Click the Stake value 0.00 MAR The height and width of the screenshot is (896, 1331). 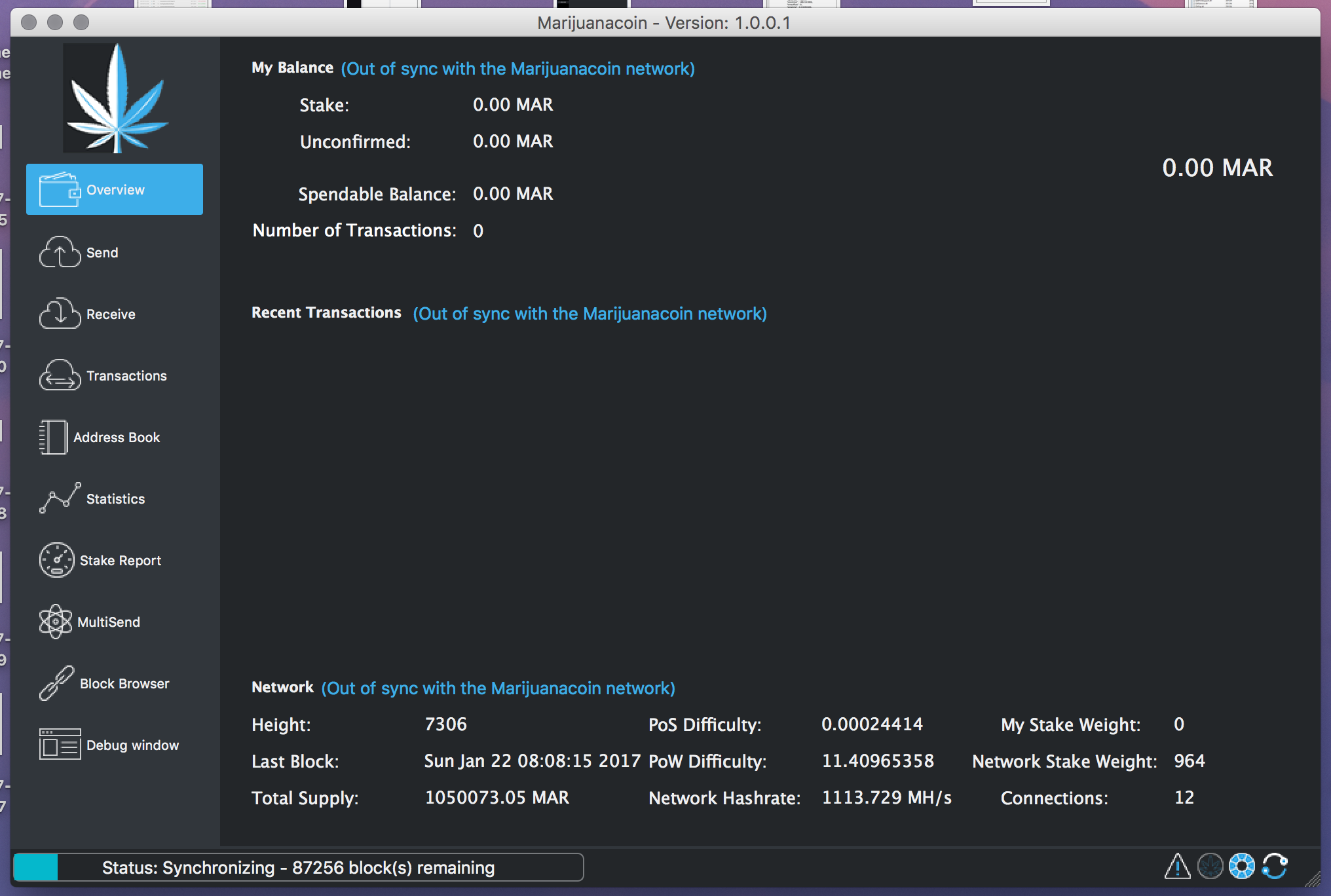513,105
